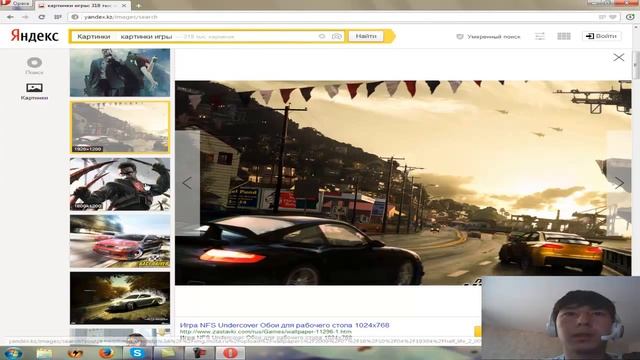Open the Yandex services grid icon
Viewport: 640px width, 360px height.
click(x=564, y=36)
